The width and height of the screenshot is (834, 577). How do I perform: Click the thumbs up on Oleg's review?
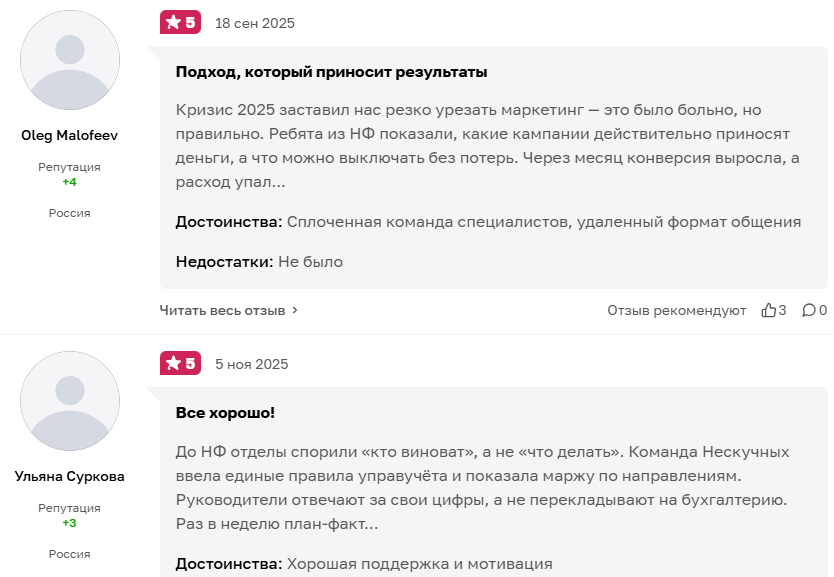[x=769, y=311]
